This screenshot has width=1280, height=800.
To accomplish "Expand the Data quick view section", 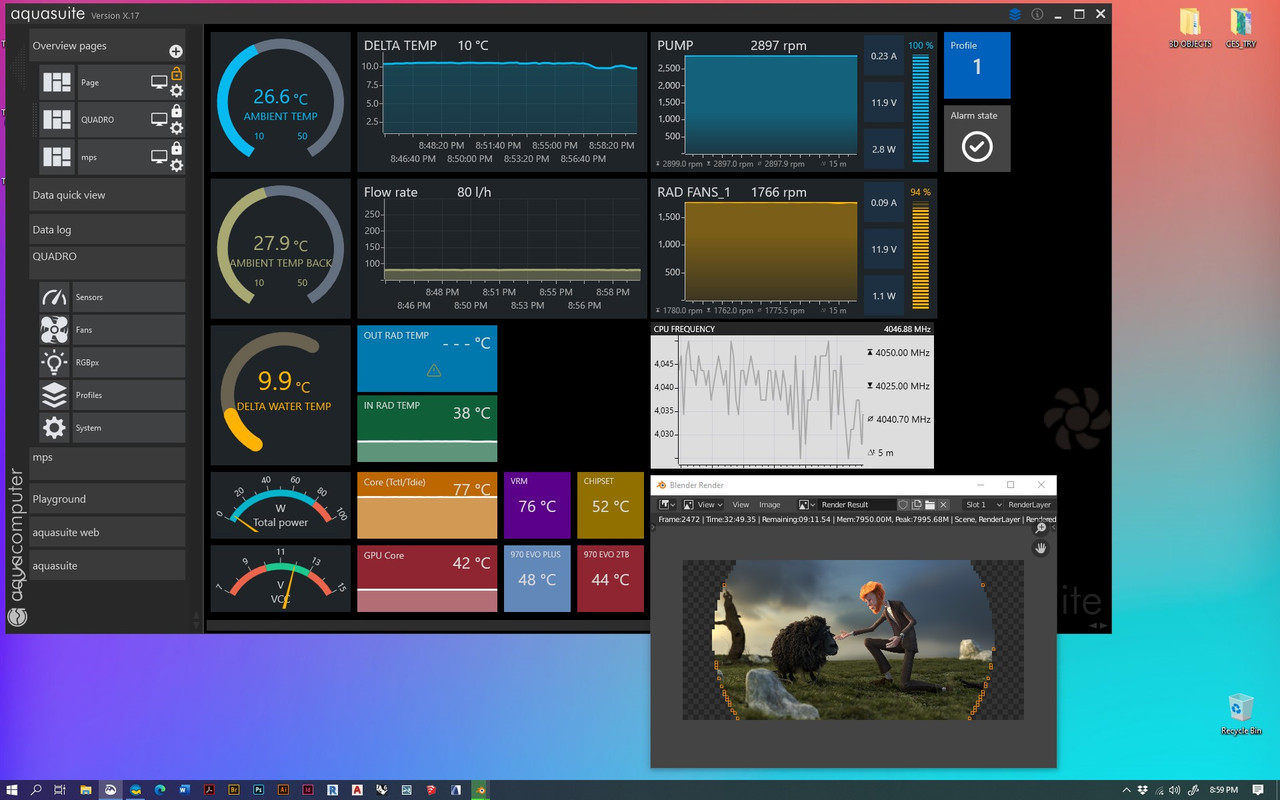I will [107, 195].
